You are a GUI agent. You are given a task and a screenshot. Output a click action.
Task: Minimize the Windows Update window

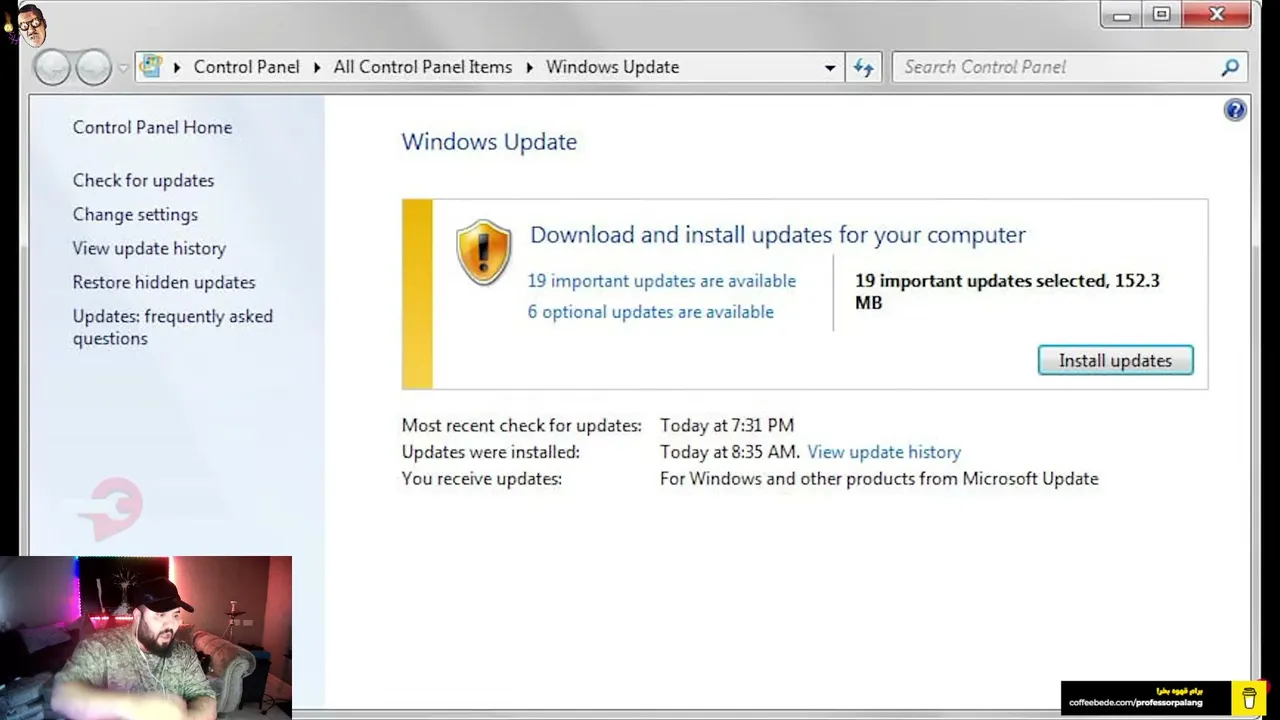click(x=1121, y=15)
